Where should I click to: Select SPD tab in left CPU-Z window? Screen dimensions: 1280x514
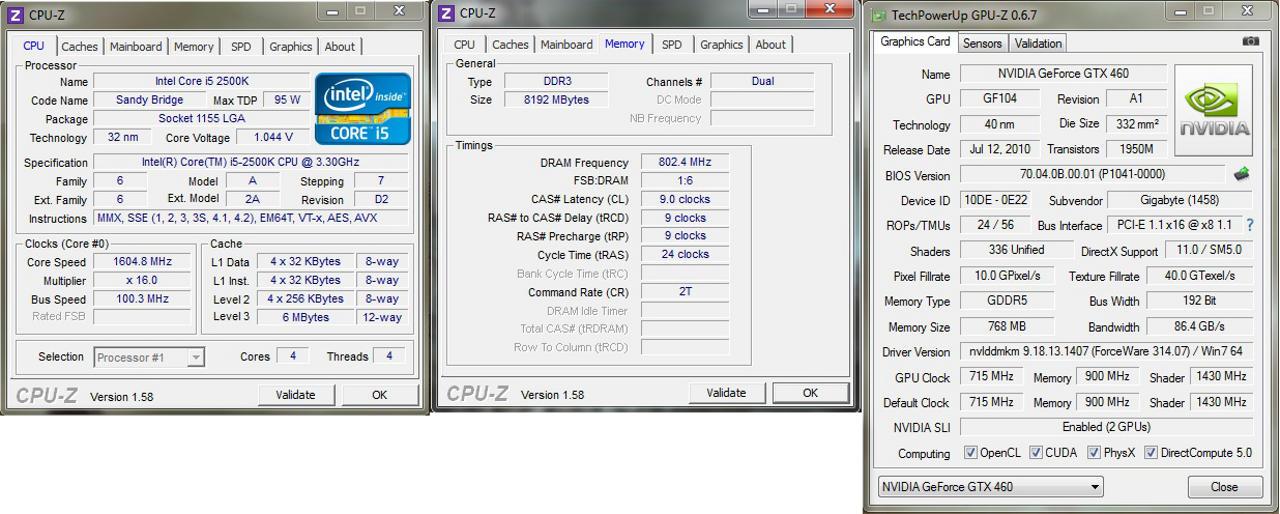[x=241, y=46]
